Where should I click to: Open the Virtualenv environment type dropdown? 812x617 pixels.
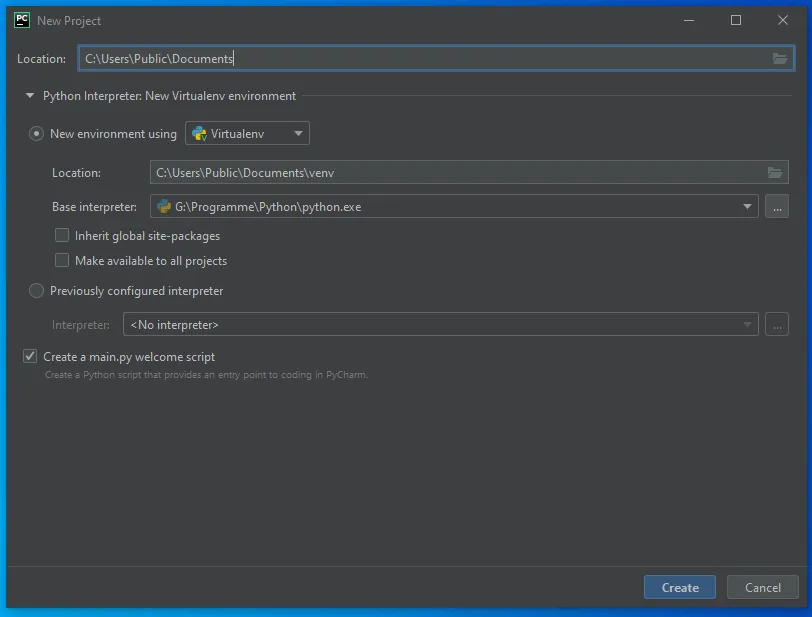[296, 132]
